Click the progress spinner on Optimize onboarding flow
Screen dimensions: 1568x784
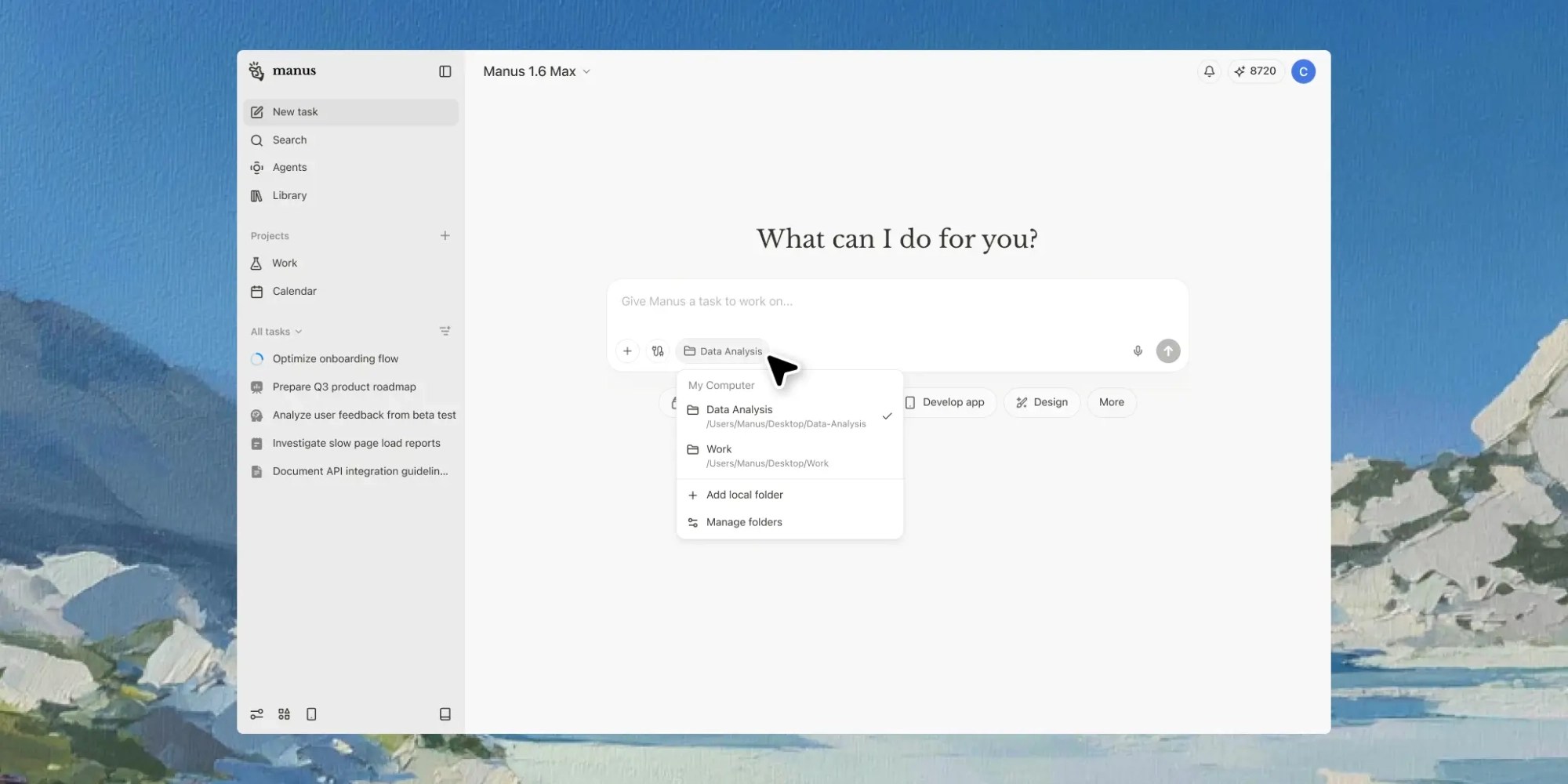[257, 358]
